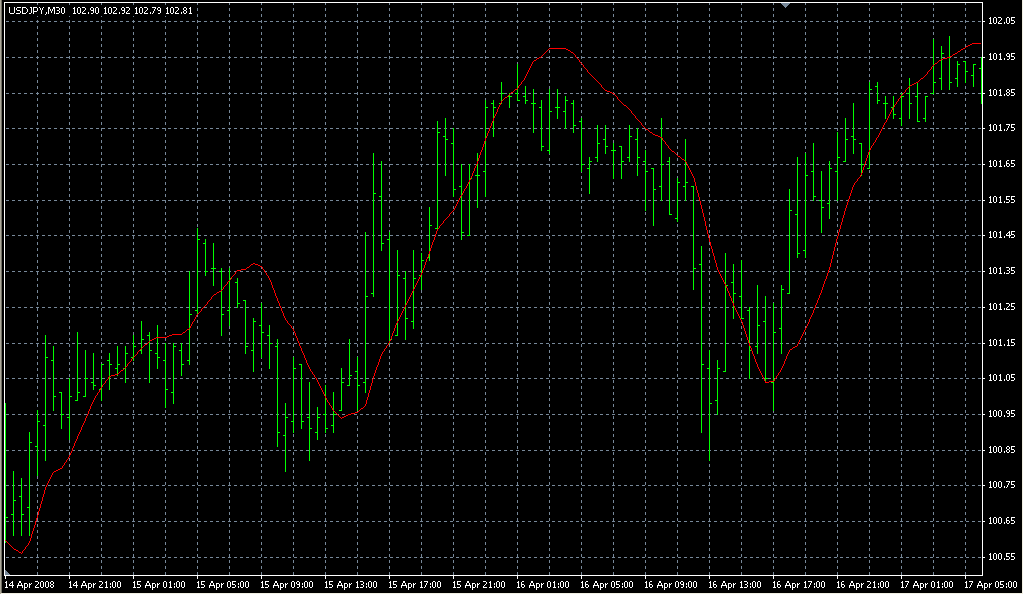Click the 102.05 price axis label
The width and height of the screenshot is (1024, 594).
1001,21
